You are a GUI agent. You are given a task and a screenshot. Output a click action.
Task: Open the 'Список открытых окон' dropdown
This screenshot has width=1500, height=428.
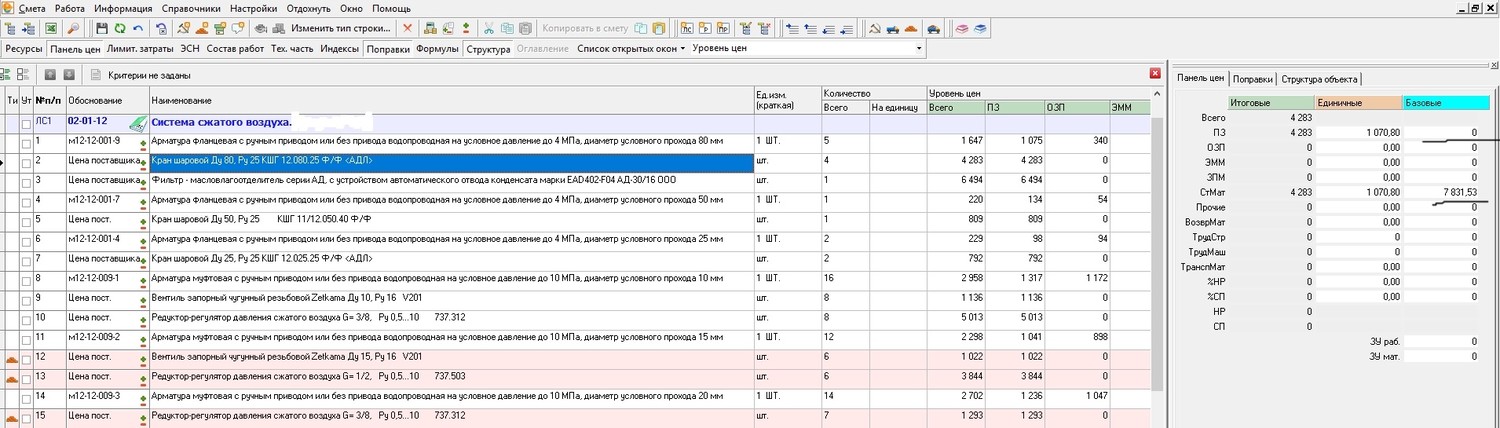point(630,48)
